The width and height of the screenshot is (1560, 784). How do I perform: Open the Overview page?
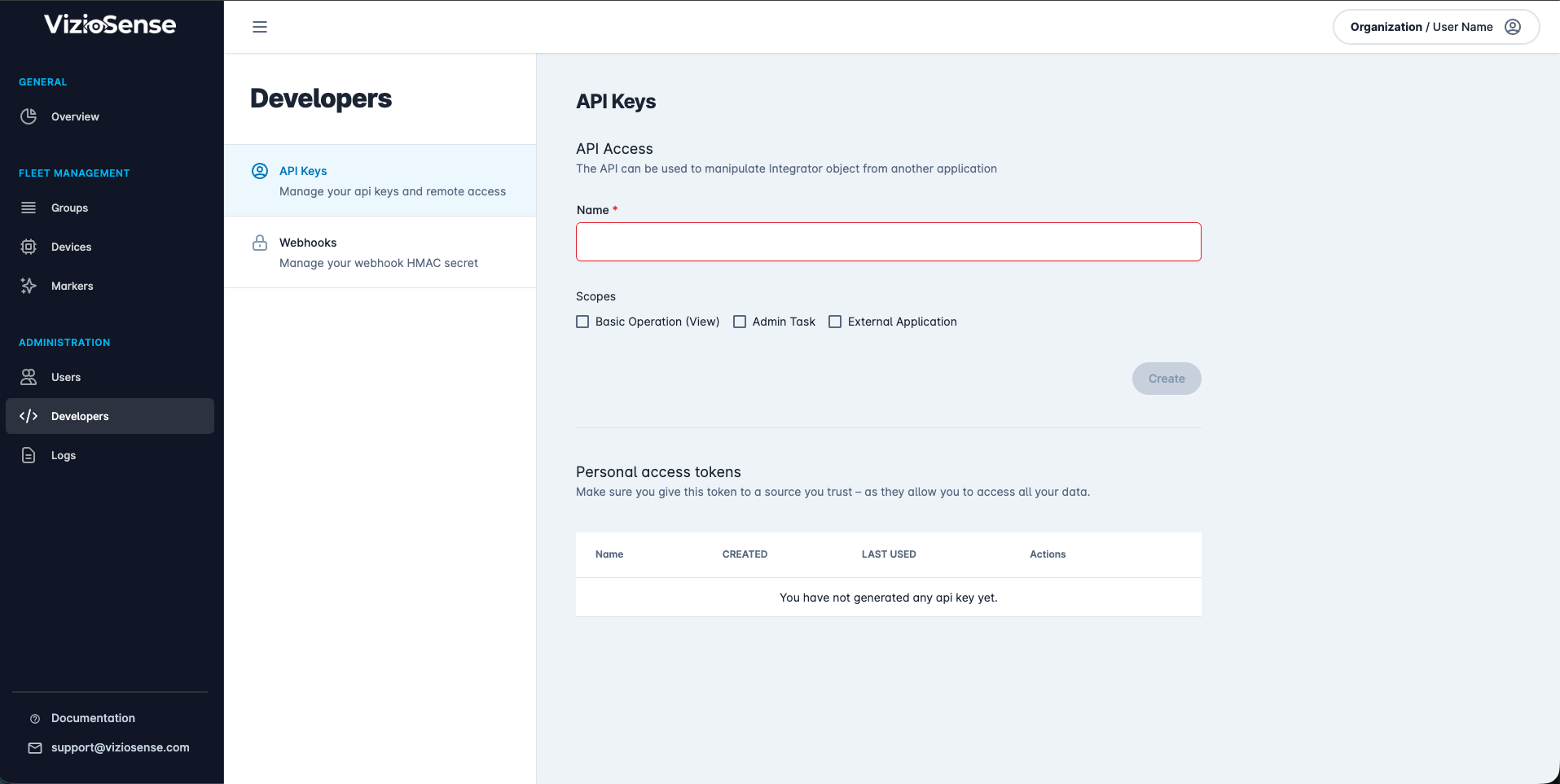pos(110,116)
